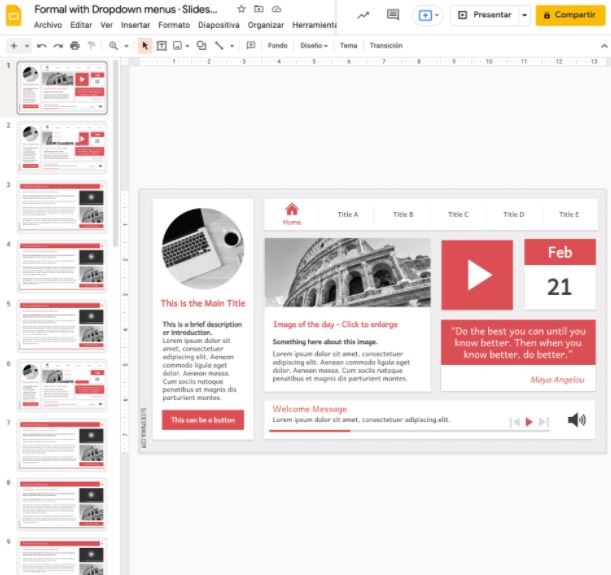Screen dimensions: 611x575
Task: Click the Compartir share button
Action: (x=570, y=15)
